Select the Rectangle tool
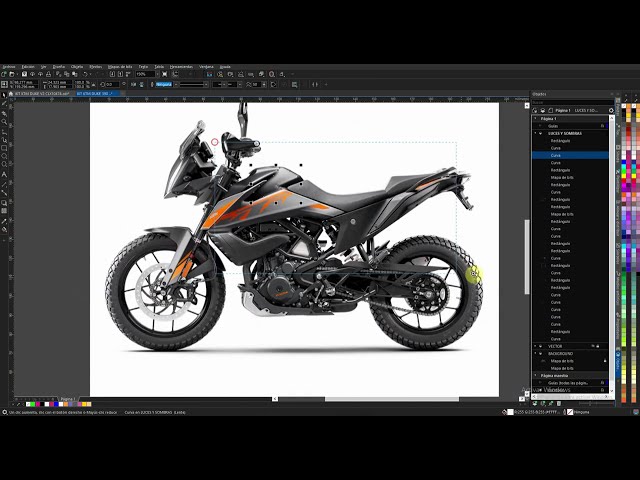Viewport: 640px width, 480px height. [x=4, y=148]
